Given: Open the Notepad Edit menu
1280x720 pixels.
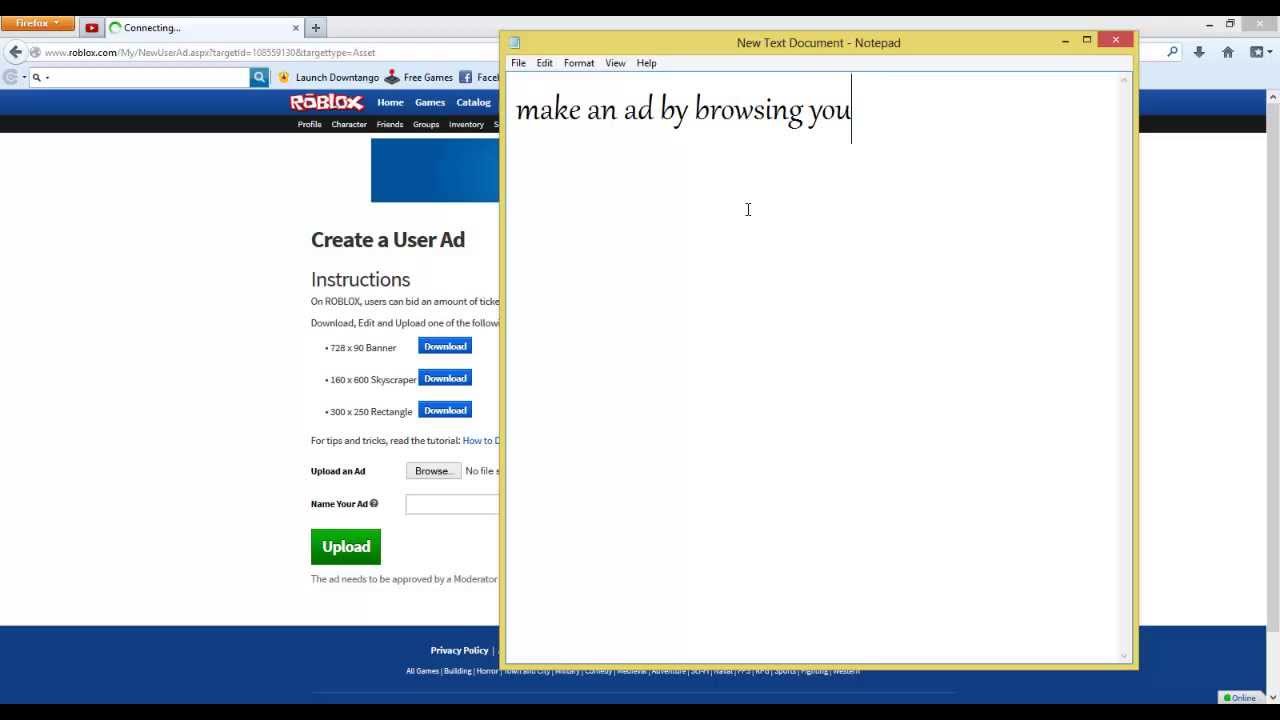Looking at the screenshot, I should pyautogui.click(x=544, y=63).
